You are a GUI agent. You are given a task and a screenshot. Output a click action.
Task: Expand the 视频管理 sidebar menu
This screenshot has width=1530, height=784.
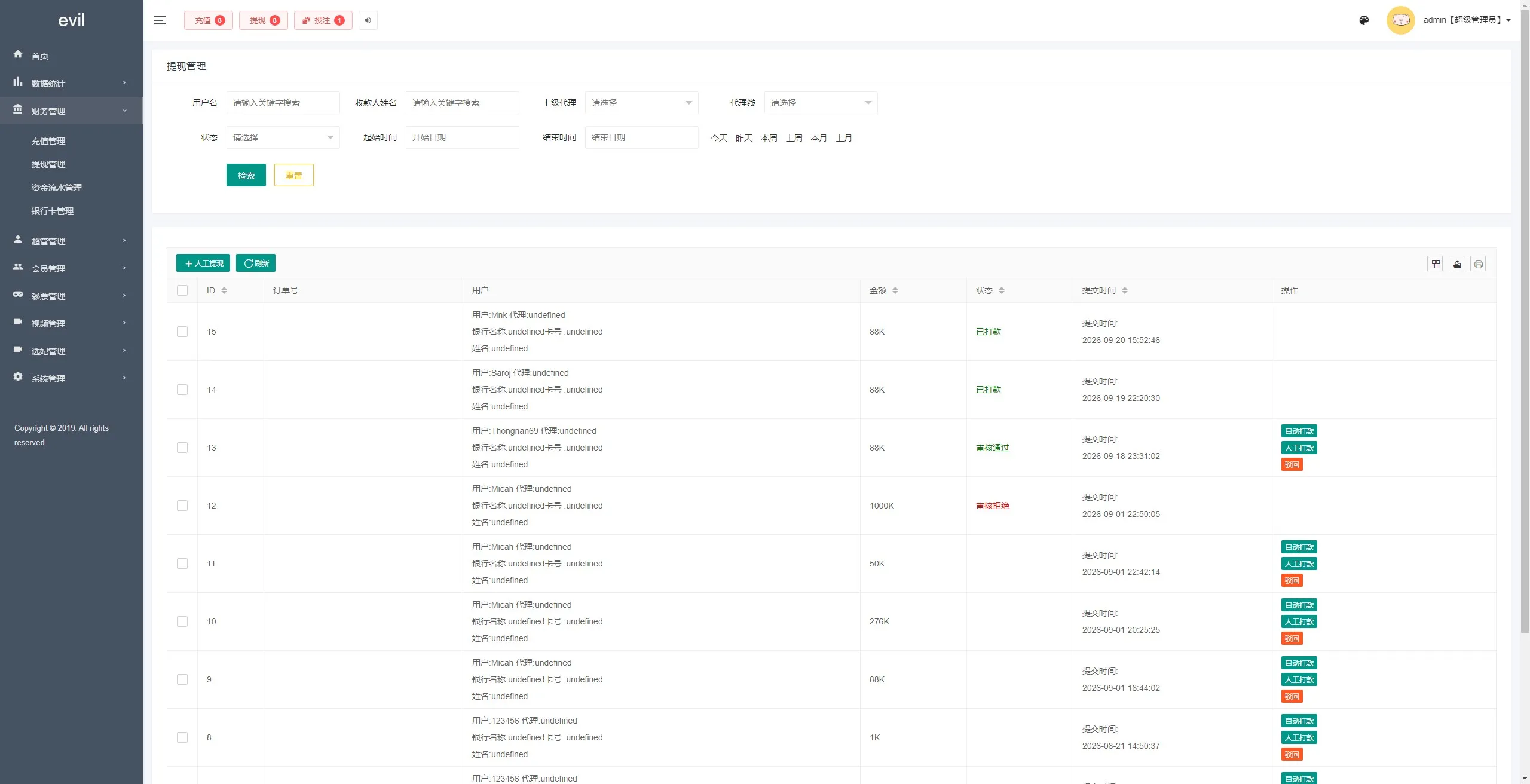point(71,323)
